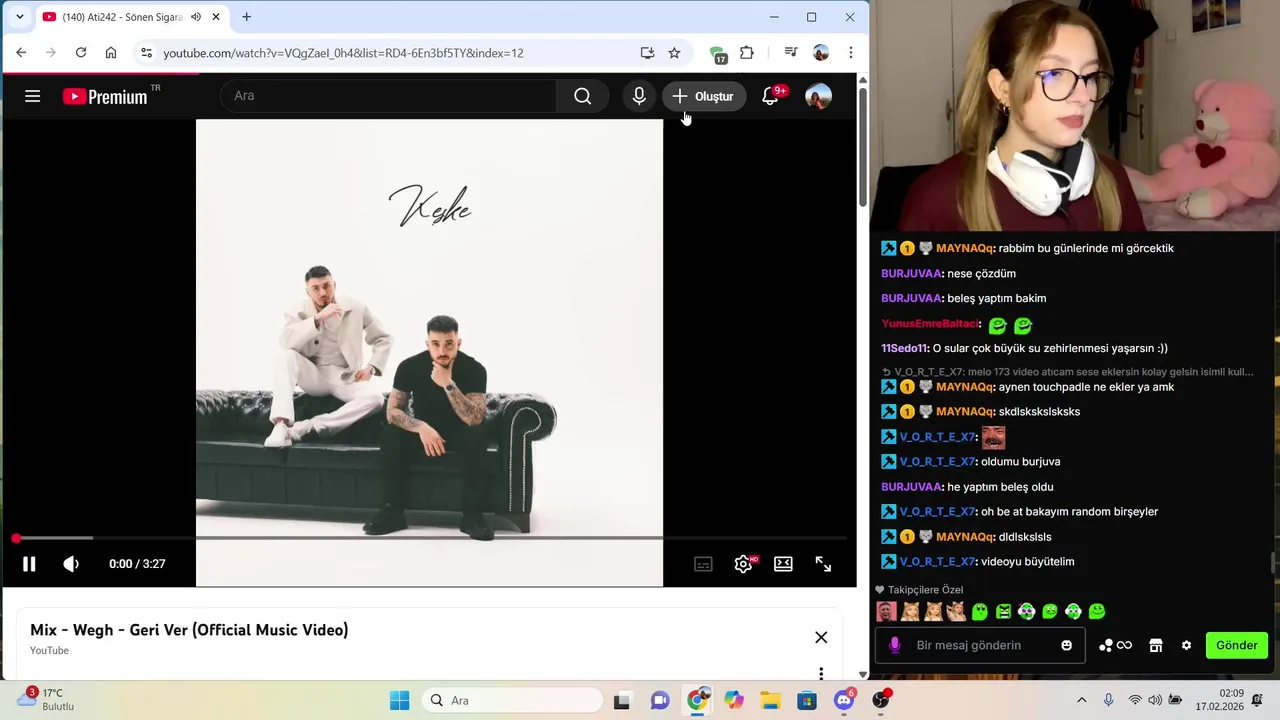Open Chrome three-dot menu
This screenshot has height=720, width=1280.
pyautogui.click(x=851, y=53)
